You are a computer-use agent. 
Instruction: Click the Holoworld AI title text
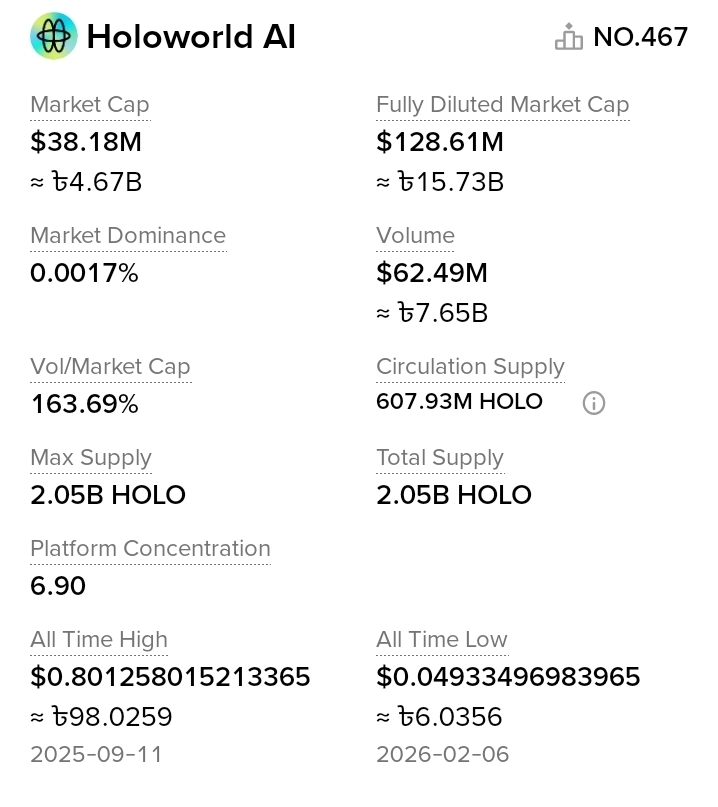[x=191, y=37]
